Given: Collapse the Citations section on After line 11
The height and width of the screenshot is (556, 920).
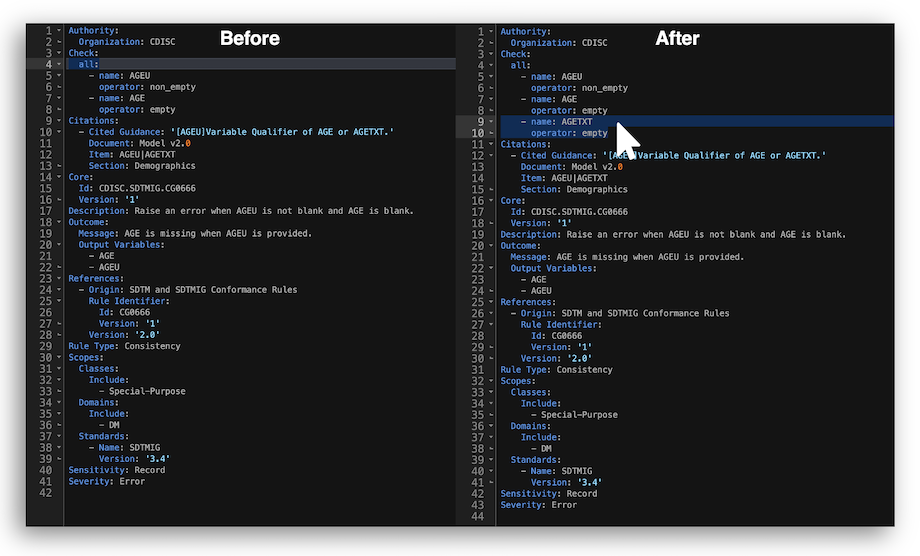Looking at the screenshot, I should (491, 144).
